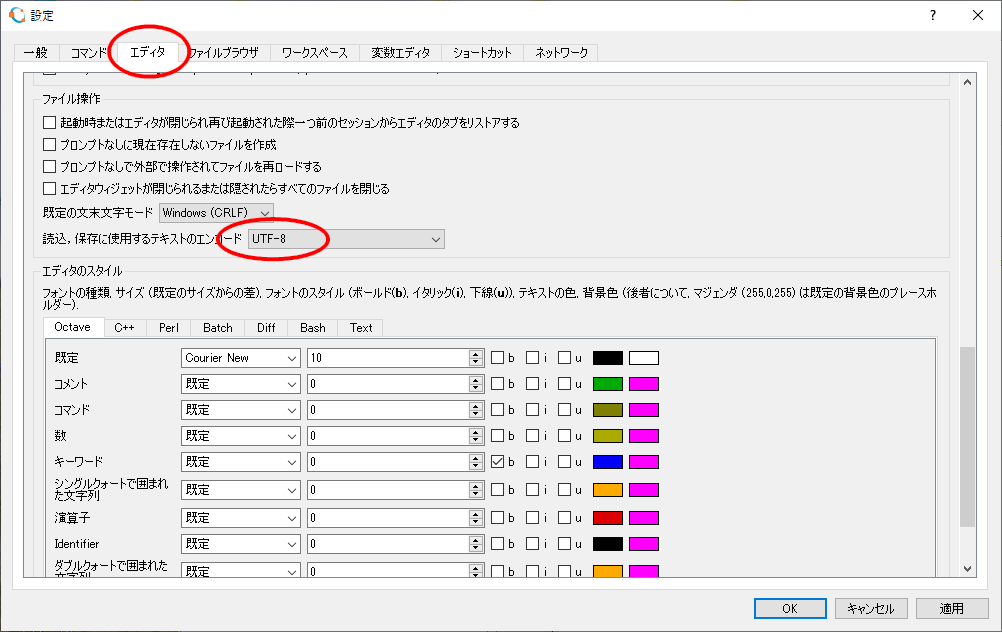Click the 適用 button
Screen dimensions: 1002x632
(951, 608)
